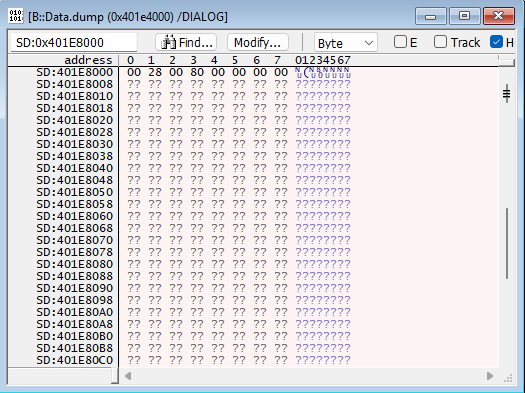
Task: Click the address column header
Action: tap(88, 60)
